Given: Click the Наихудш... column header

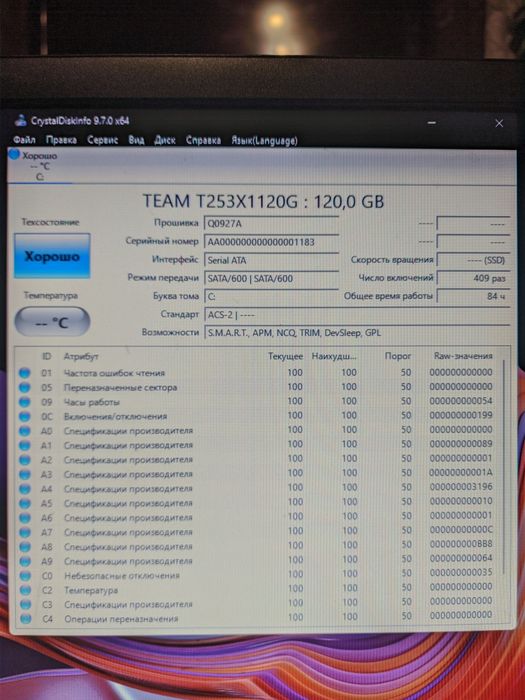Looking at the screenshot, I should pos(334,356).
